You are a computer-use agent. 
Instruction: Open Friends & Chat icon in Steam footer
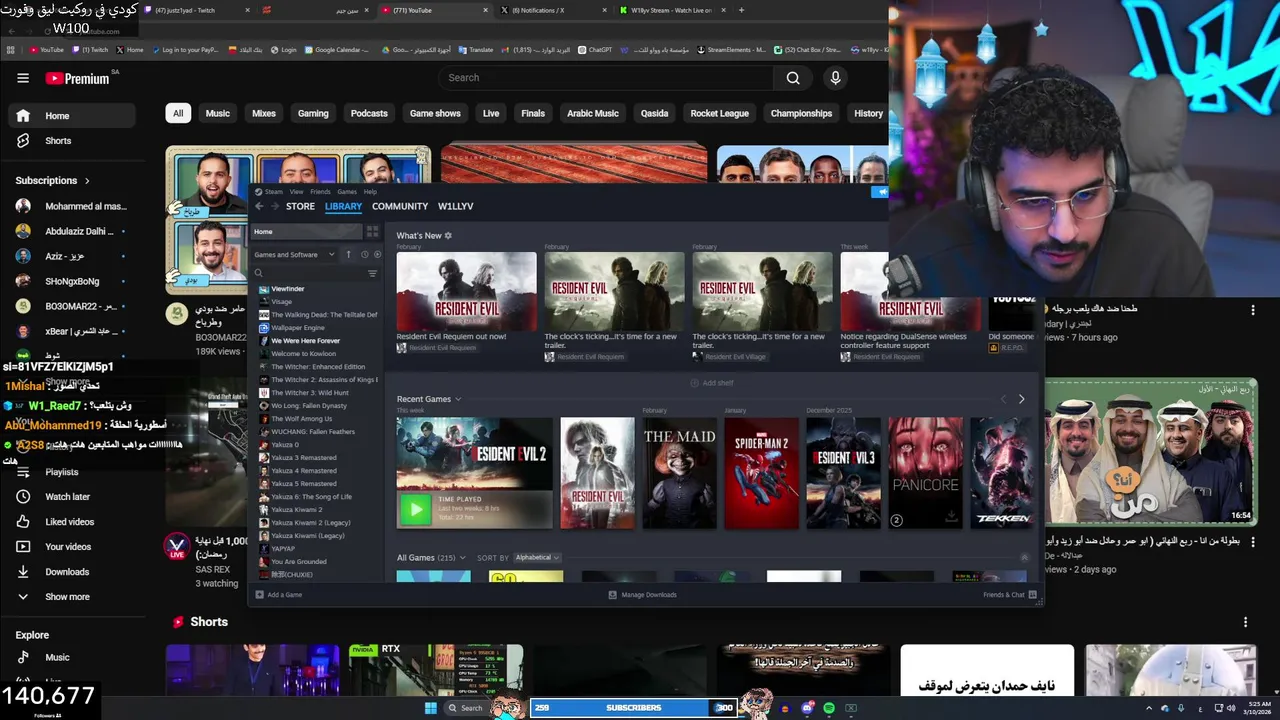(1034, 595)
